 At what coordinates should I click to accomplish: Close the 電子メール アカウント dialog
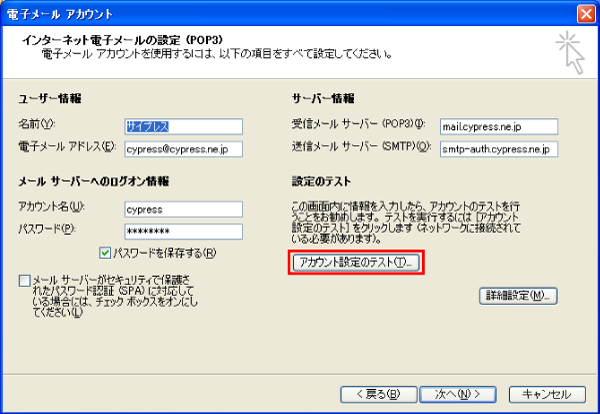pyautogui.click(x=586, y=14)
